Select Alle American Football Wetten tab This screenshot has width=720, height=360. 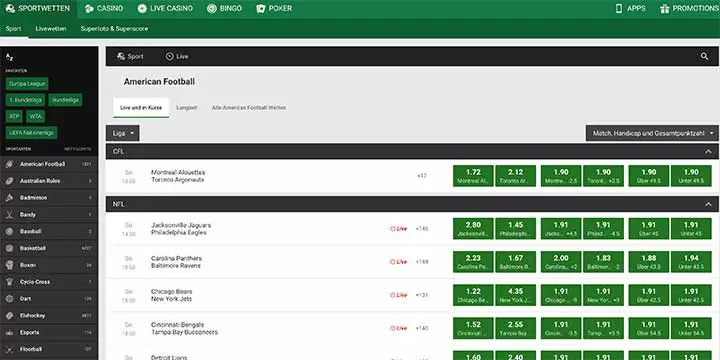tap(249, 107)
